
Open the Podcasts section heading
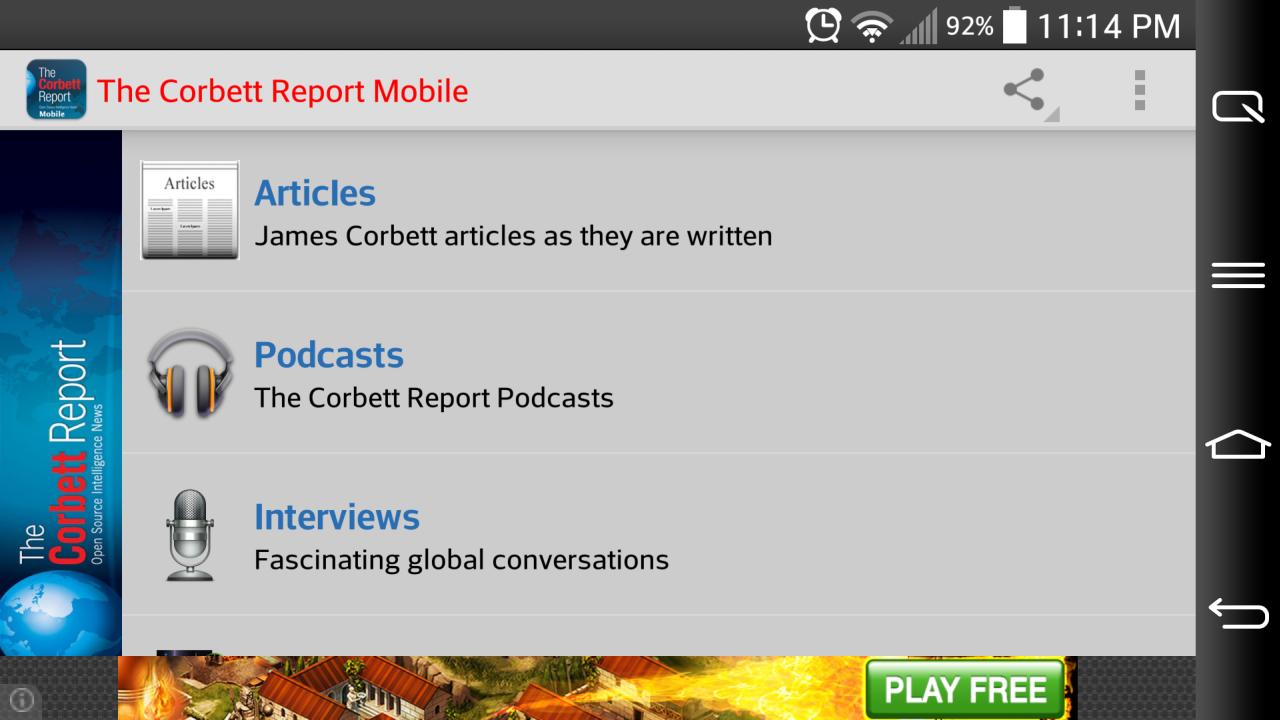coord(329,354)
